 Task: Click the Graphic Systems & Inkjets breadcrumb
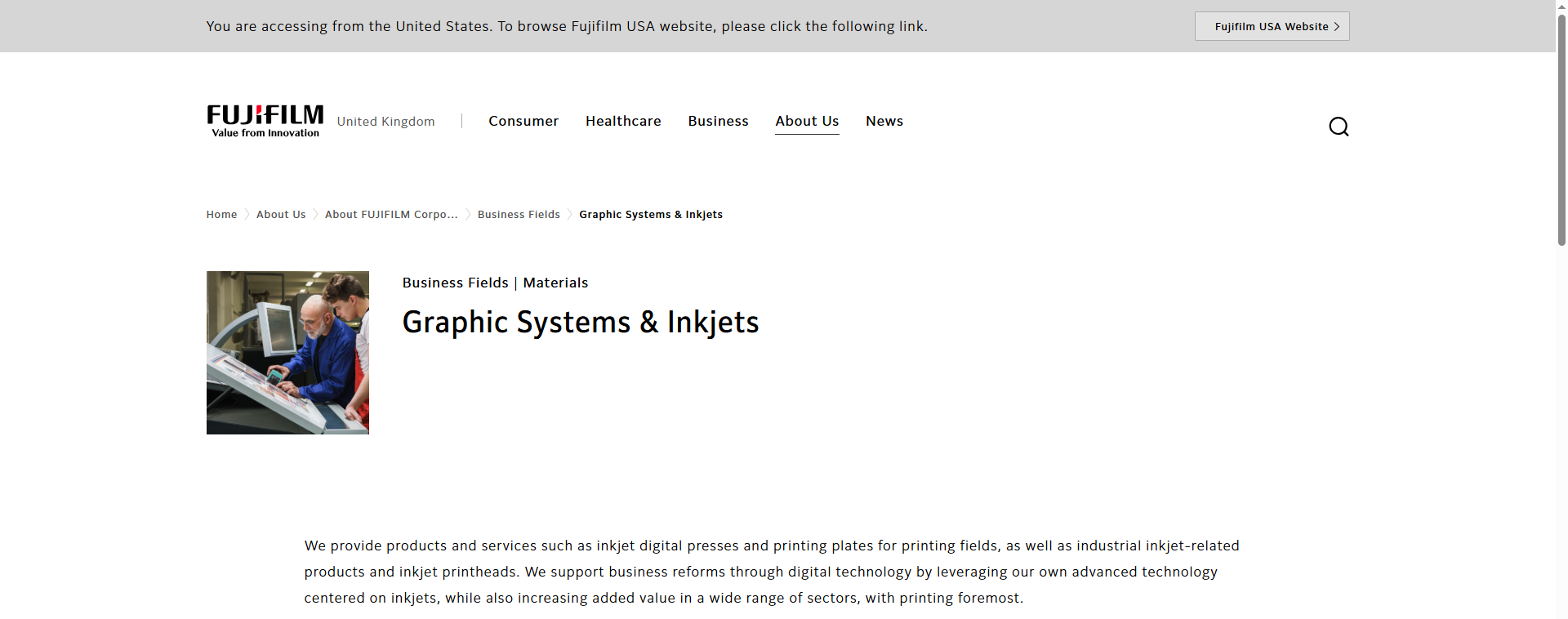pos(650,215)
